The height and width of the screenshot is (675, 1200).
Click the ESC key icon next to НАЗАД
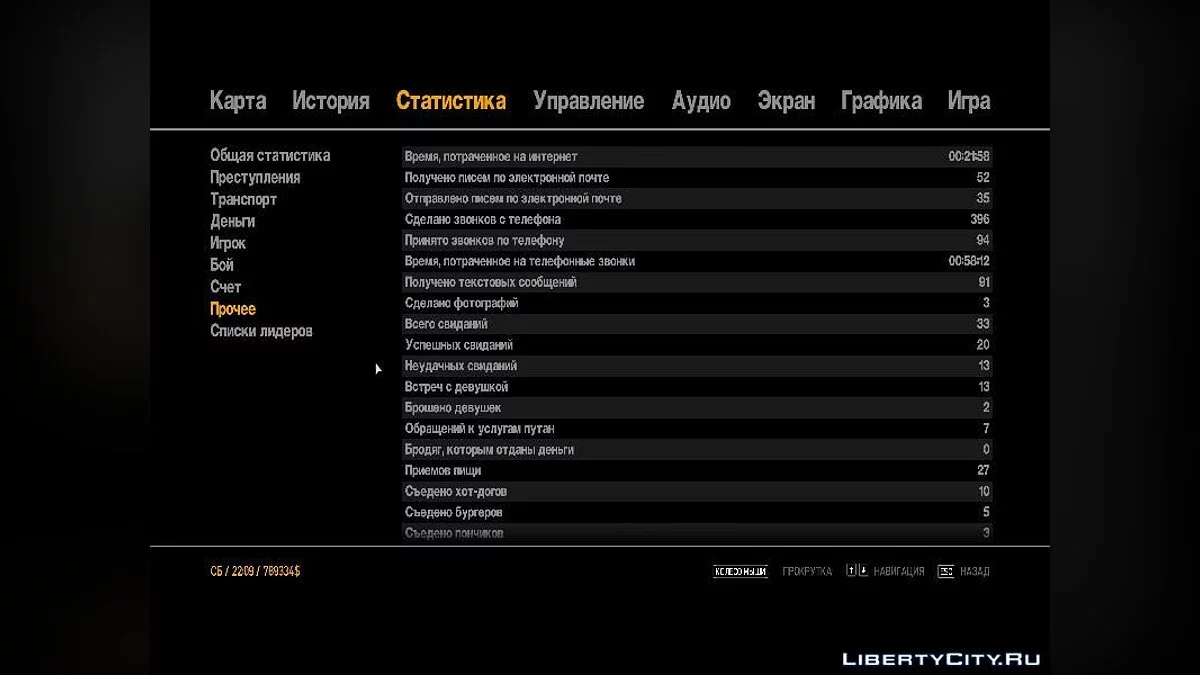click(x=945, y=570)
